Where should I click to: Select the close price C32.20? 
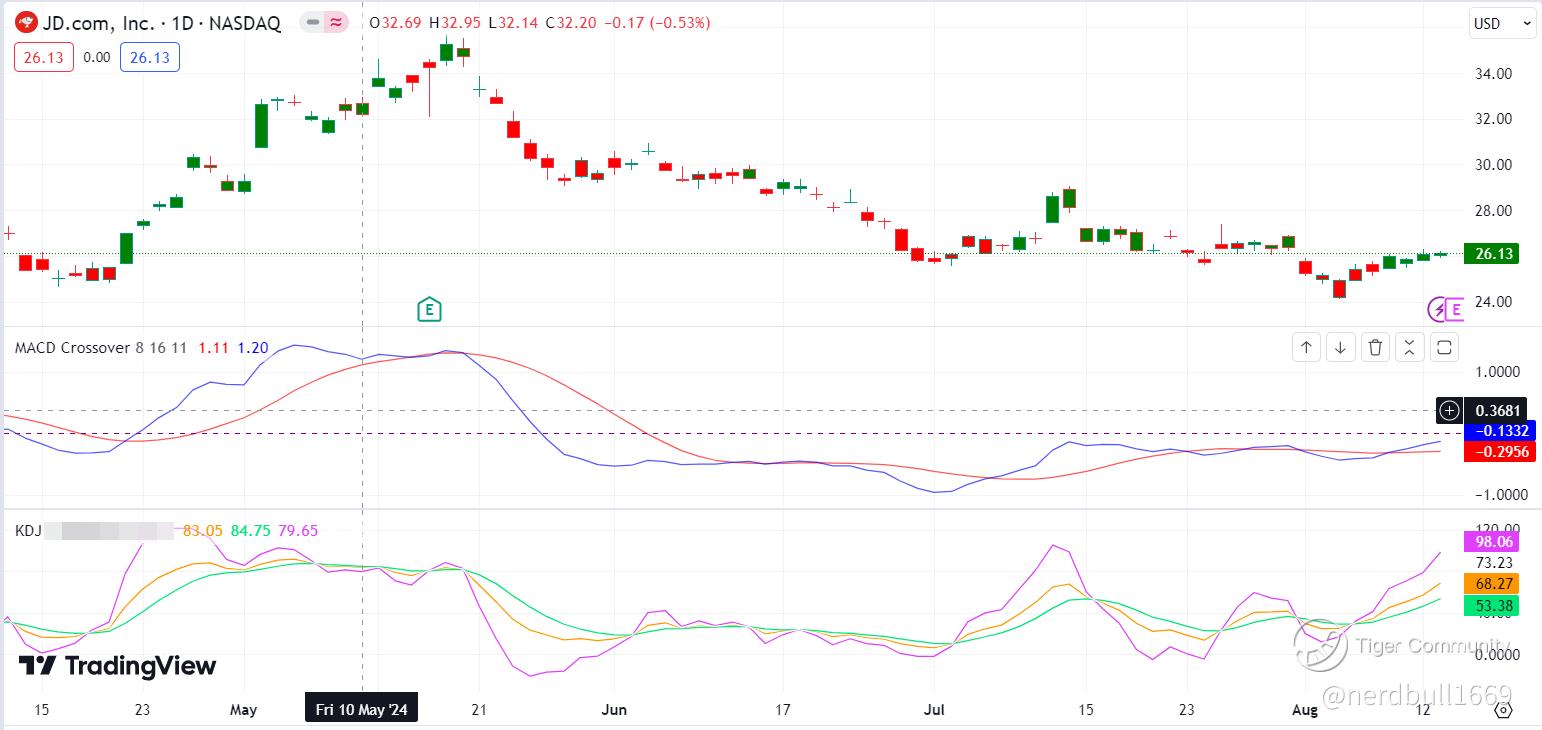pyautogui.click(x=572, y=23)
